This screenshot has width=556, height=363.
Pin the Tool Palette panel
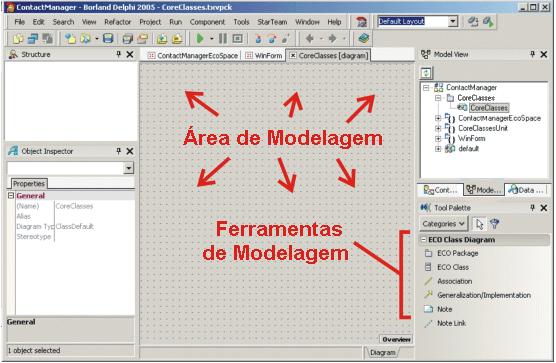[532, 208]
